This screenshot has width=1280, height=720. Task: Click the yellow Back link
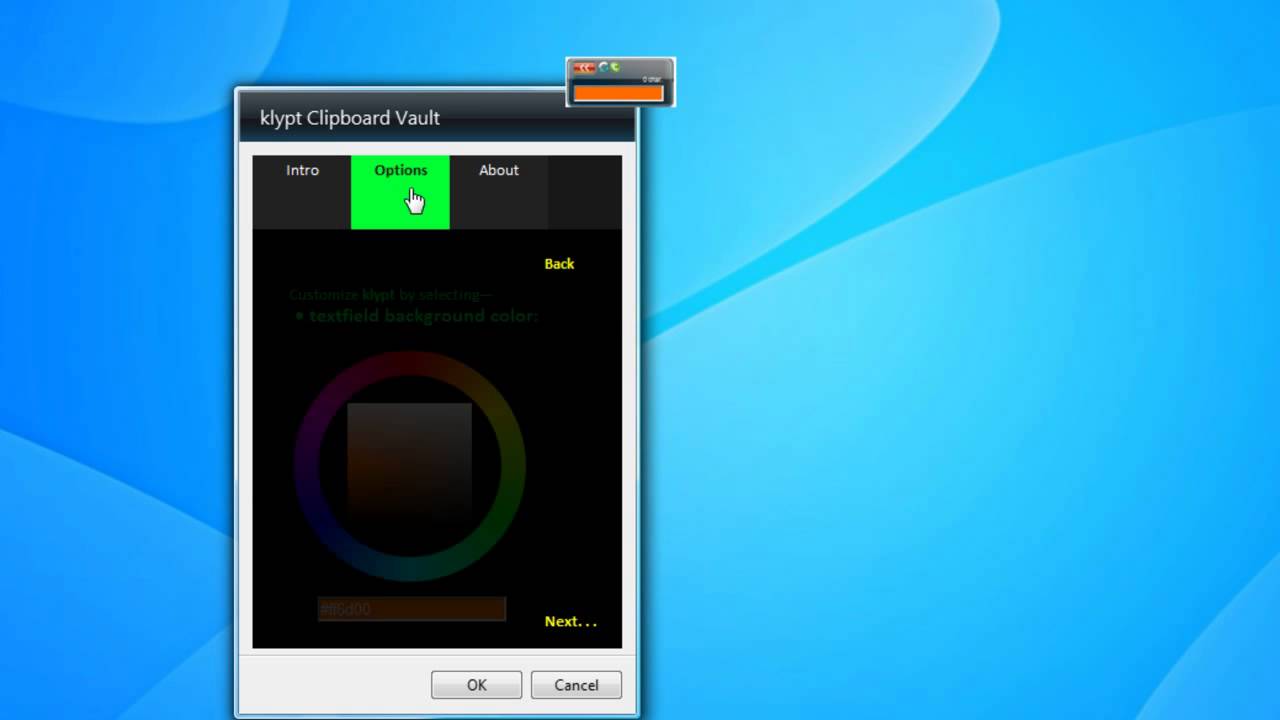coord(559,264)
